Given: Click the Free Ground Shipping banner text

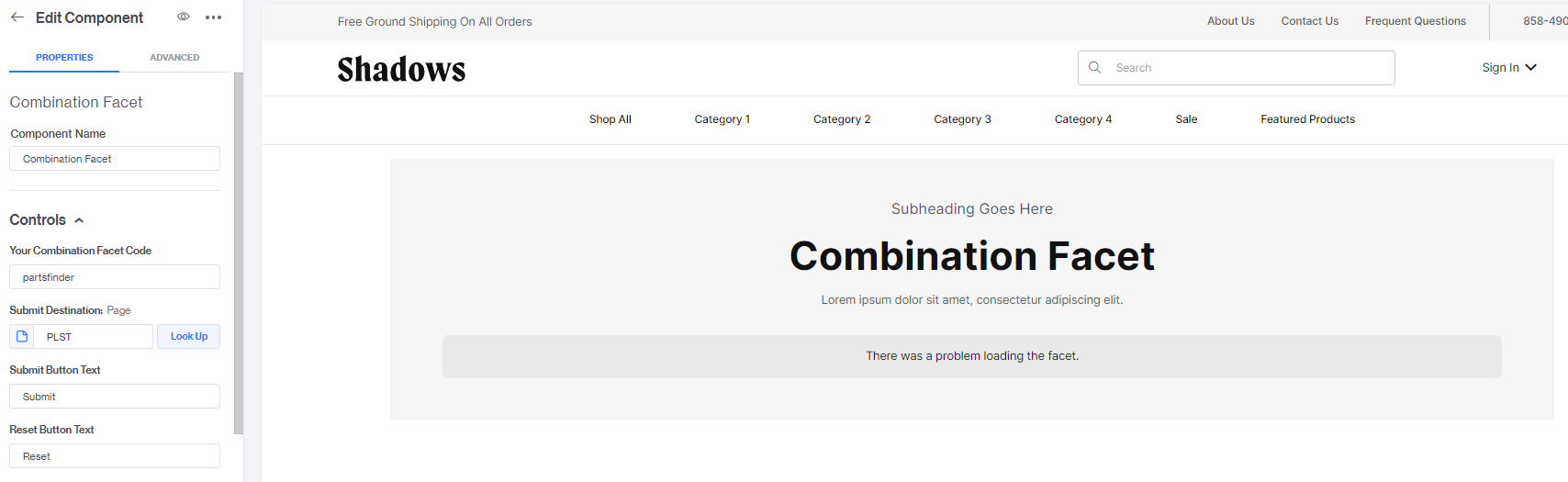Looking at the screenshot, I should [x=434, y=21].
